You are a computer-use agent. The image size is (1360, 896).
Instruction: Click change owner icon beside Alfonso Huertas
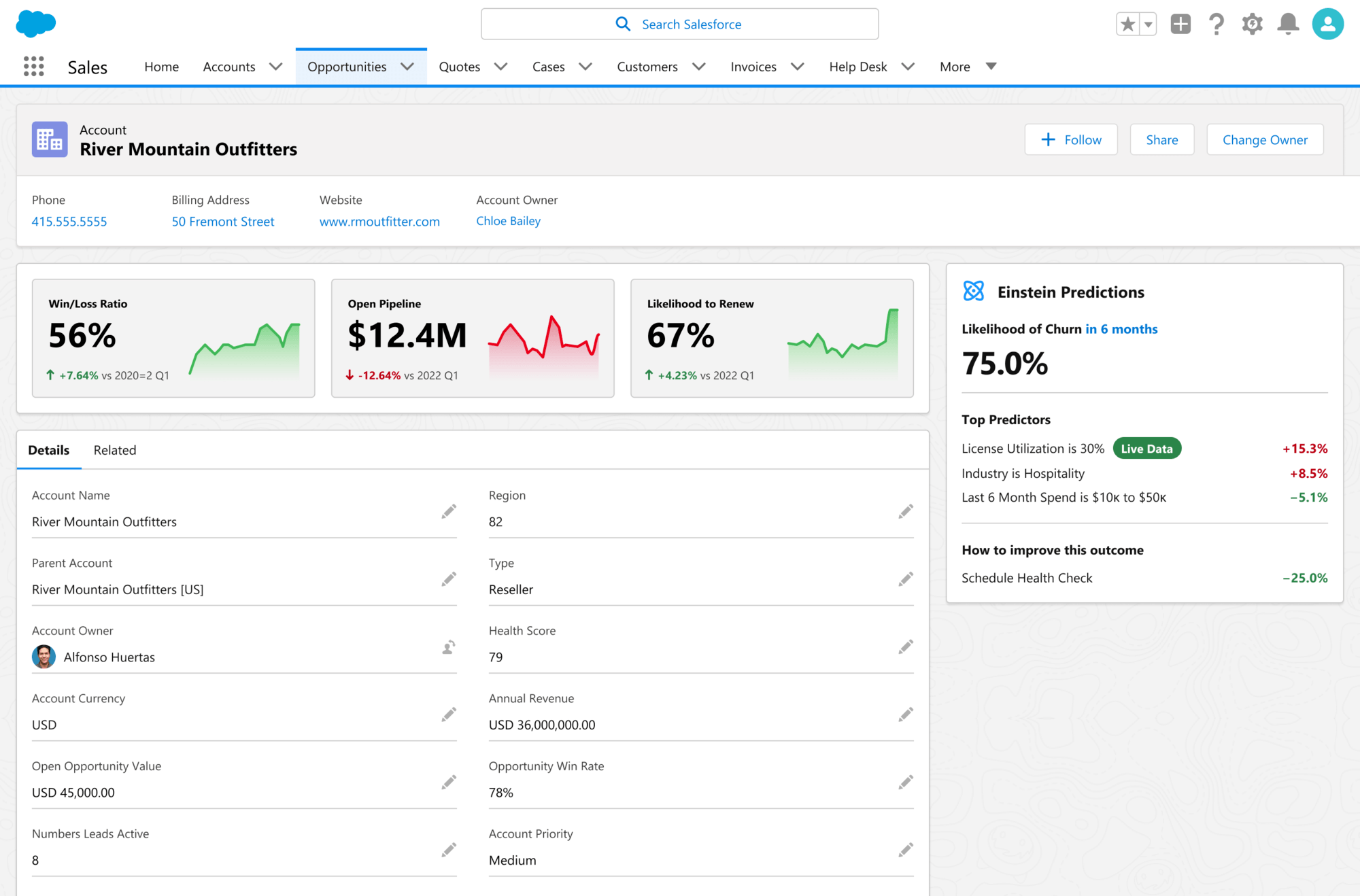[x=449, y=647]
